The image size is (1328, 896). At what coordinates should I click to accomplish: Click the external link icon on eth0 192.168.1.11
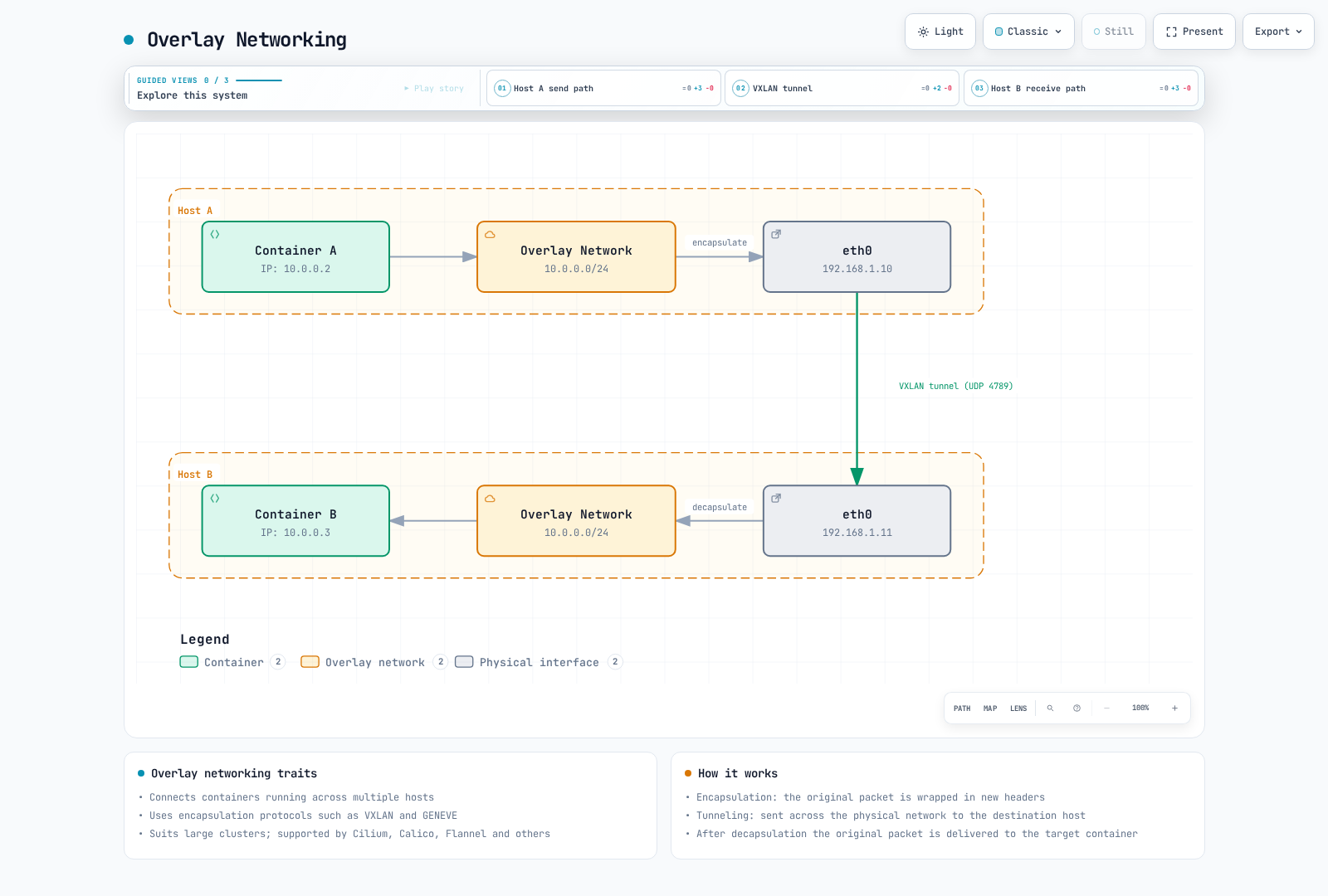[776, 499]
